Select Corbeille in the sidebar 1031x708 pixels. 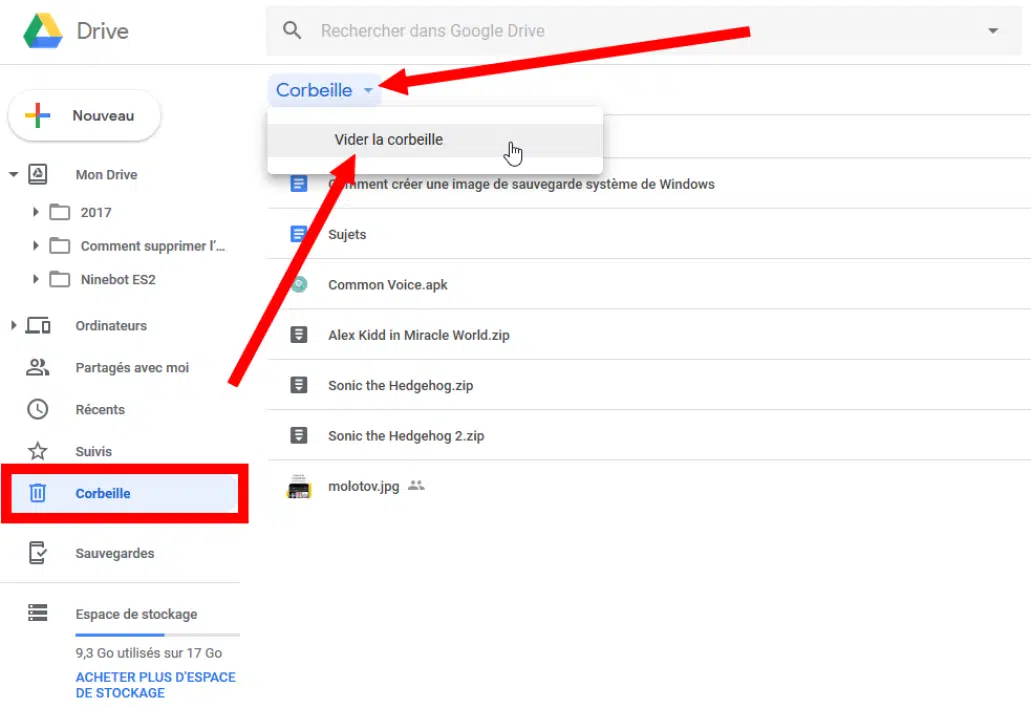click(x=124, y=493)
